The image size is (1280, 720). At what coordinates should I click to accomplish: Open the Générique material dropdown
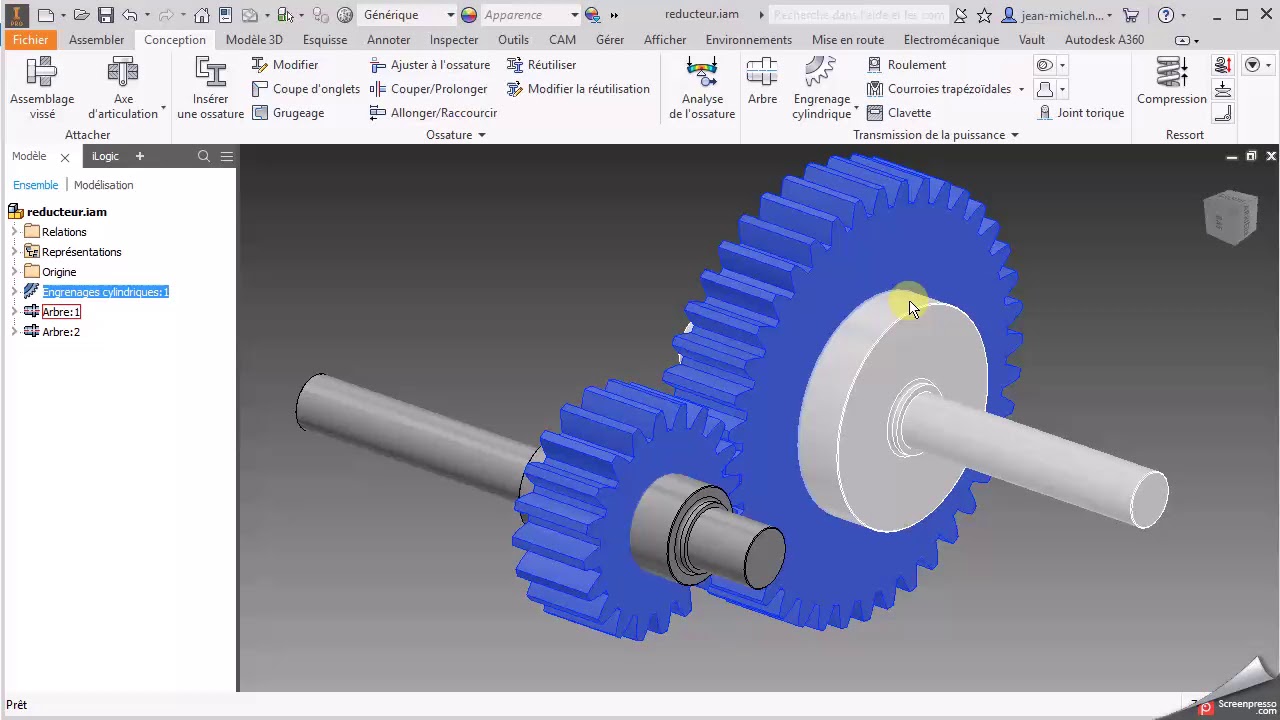[x=407, y=15]
